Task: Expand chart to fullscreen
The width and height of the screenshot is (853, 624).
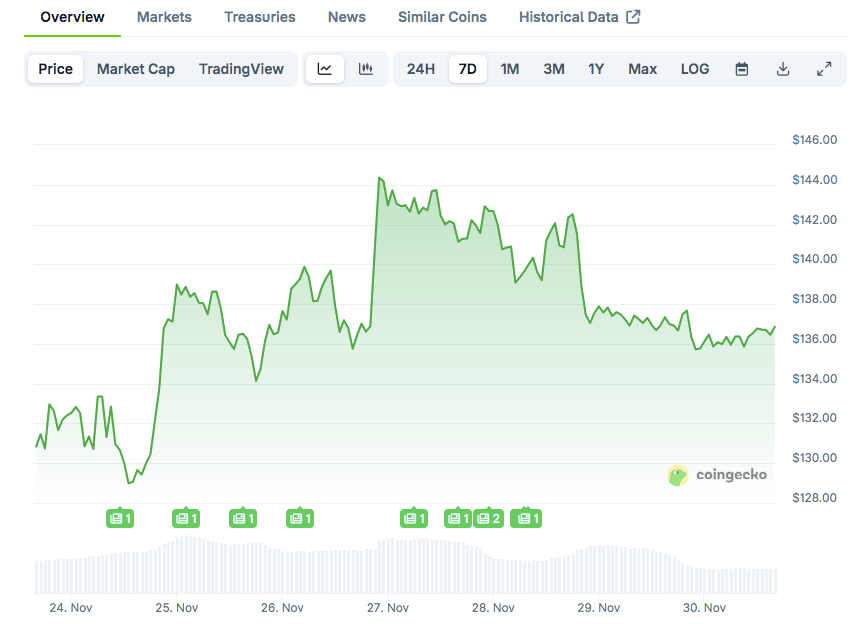Action: 824,69
